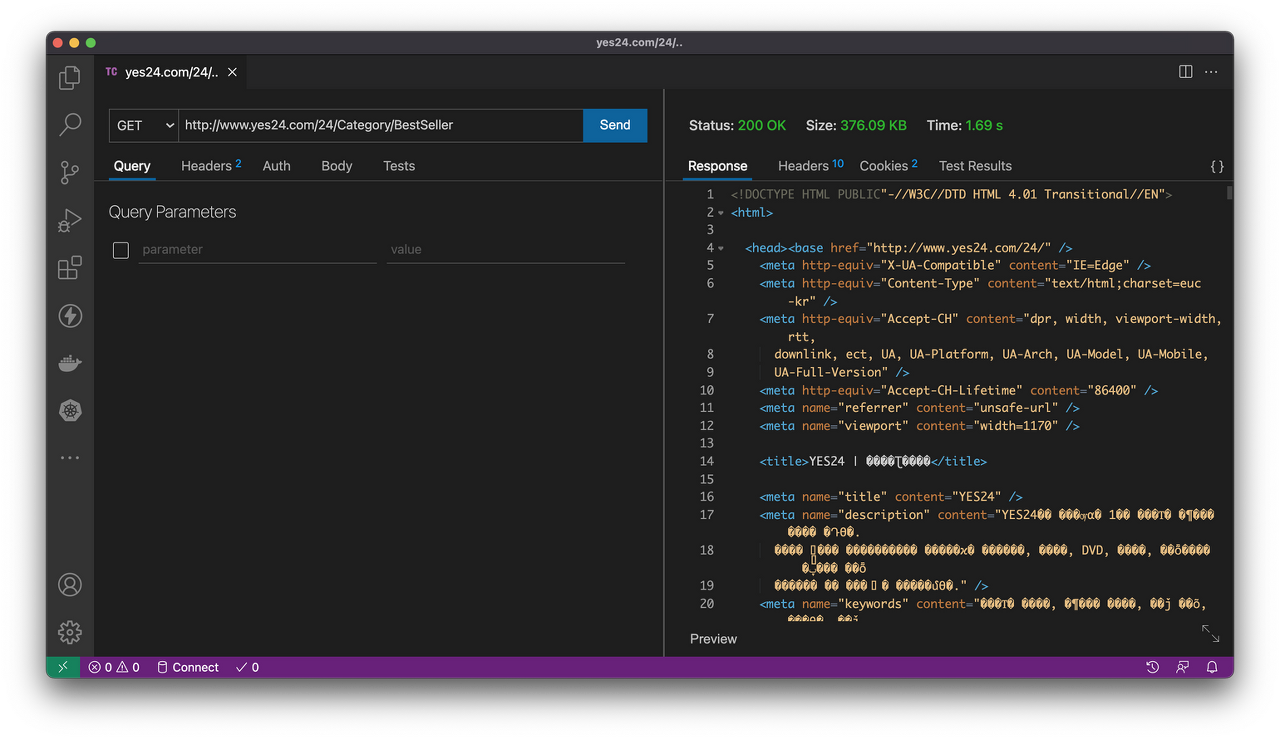Expand the response panel with arrows icon
Screen dimensions: 1280x739
(1210, 633)
